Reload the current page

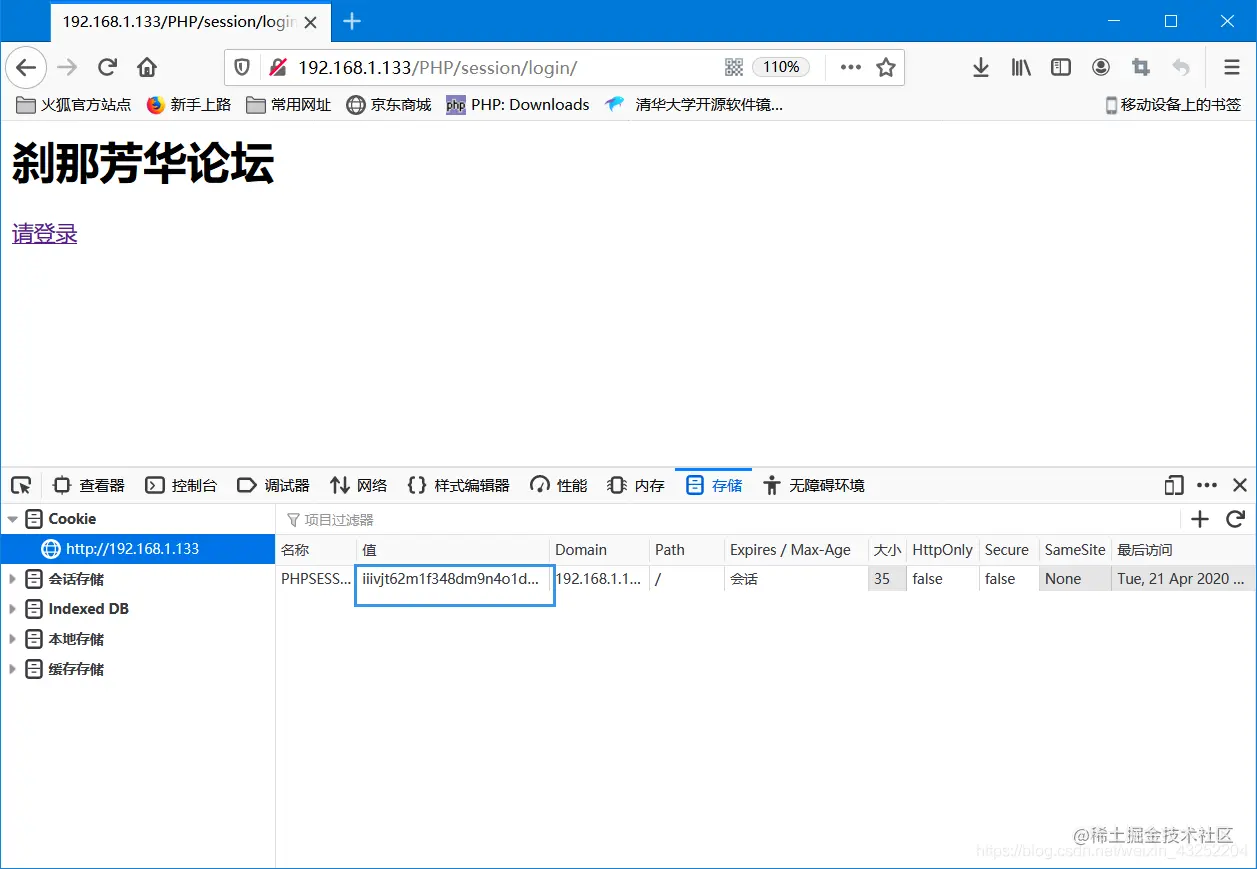tap(107, 67)
